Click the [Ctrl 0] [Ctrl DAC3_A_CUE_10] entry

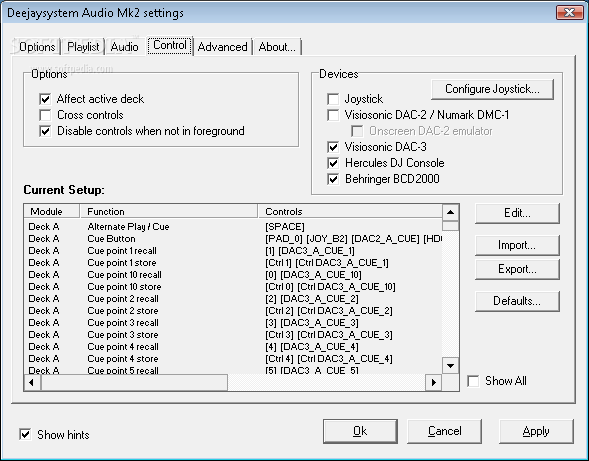pos(331,287)
